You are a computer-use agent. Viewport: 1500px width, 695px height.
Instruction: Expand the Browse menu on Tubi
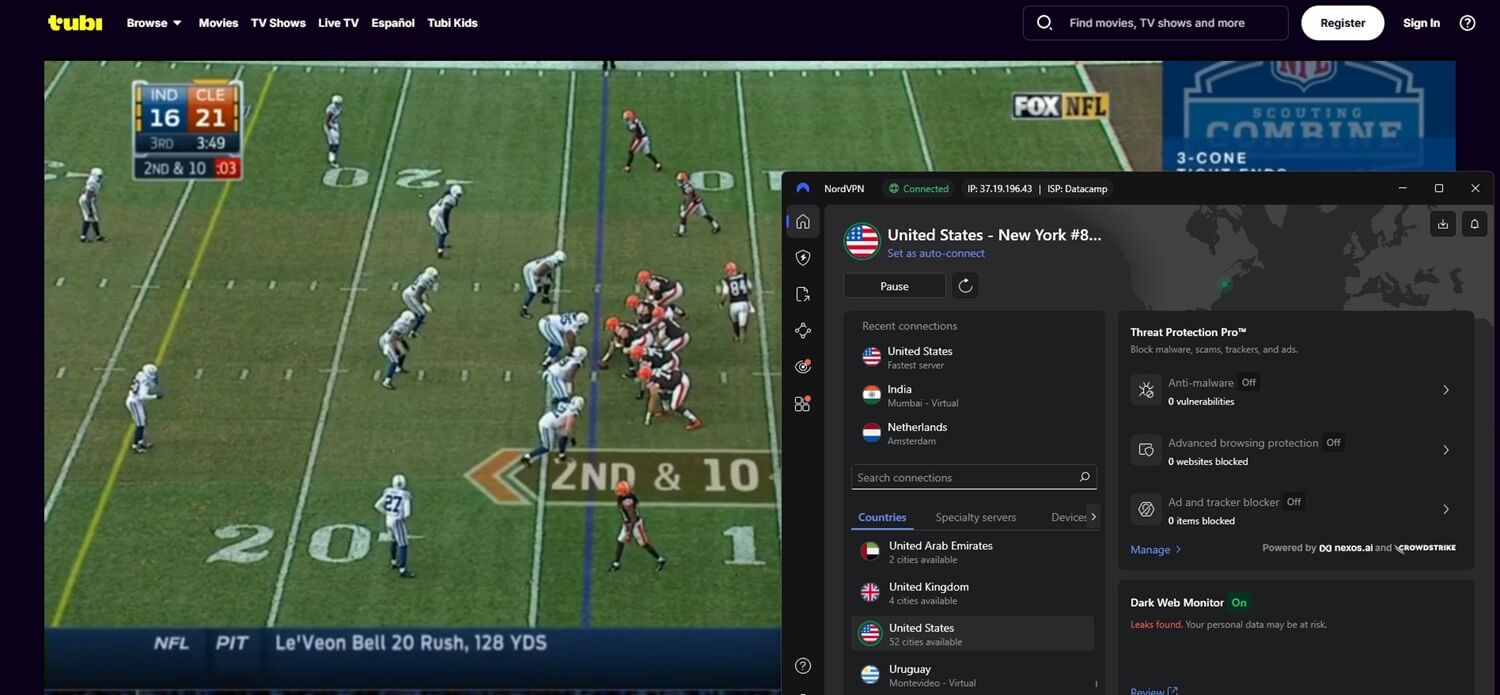click(x=153, y=22)
